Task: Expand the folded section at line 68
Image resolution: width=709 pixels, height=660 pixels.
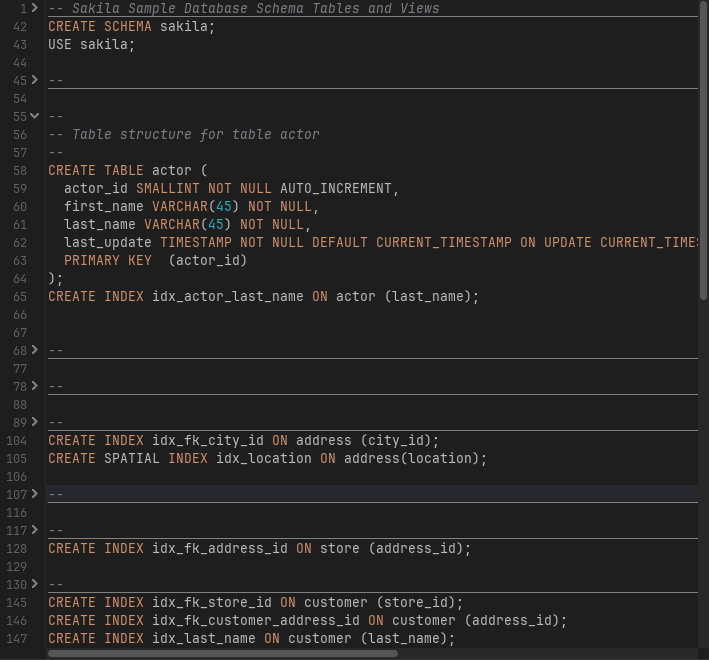Action: 35,350
